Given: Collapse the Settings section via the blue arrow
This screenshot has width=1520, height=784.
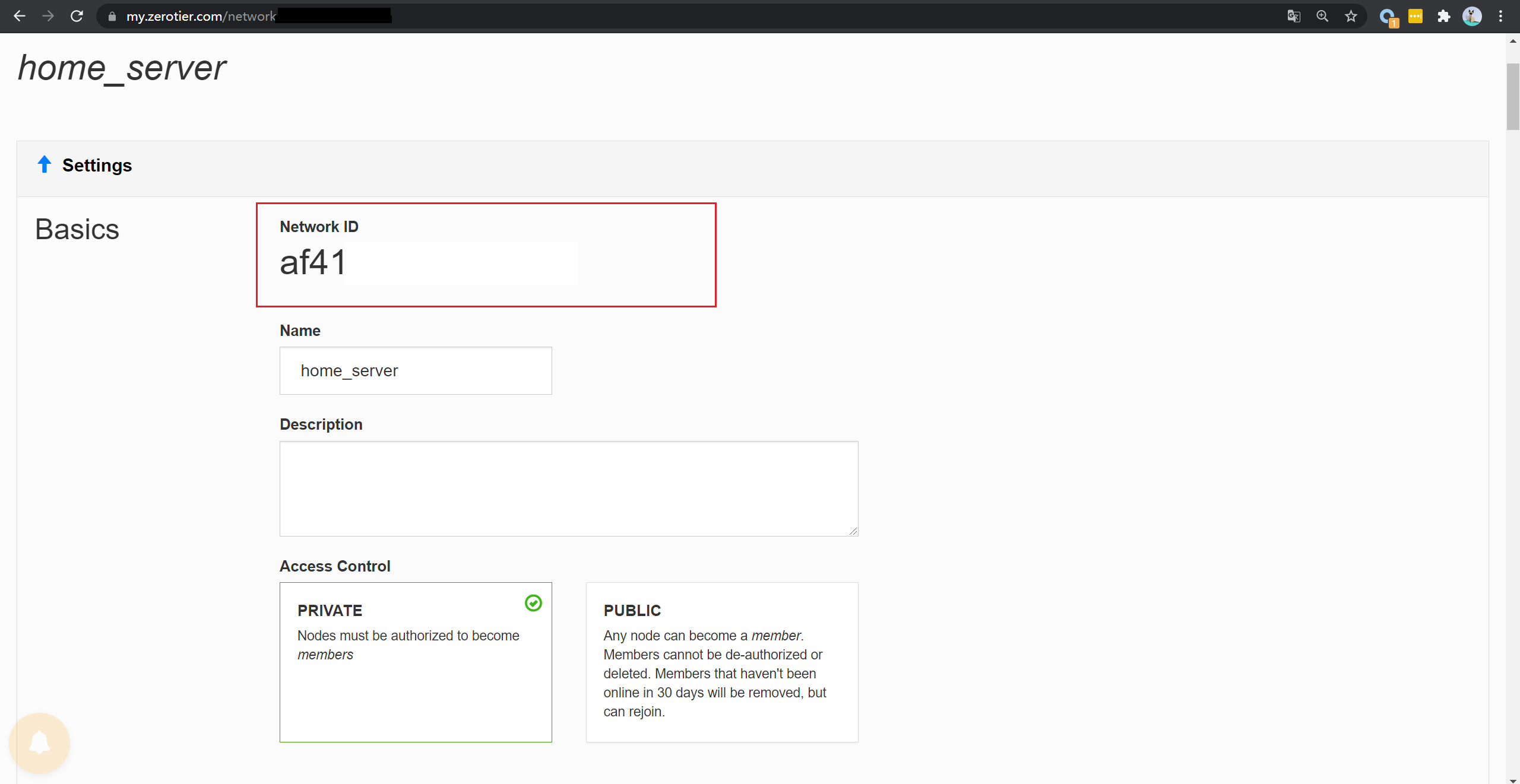Looking at the screenshot, I should [45, 164].
